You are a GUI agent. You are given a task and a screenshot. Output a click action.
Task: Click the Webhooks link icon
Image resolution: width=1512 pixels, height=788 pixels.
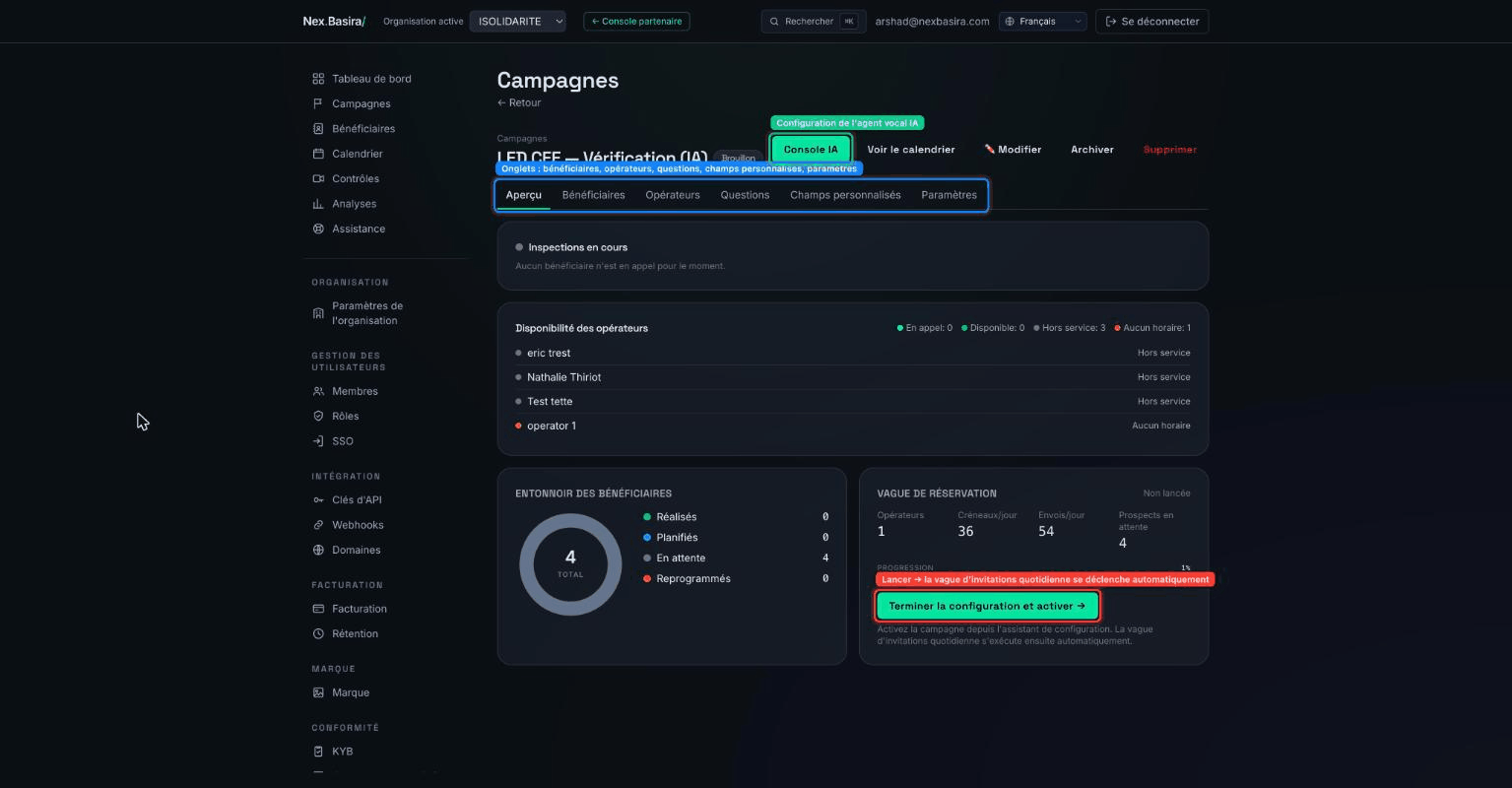[x=318, y=525]
